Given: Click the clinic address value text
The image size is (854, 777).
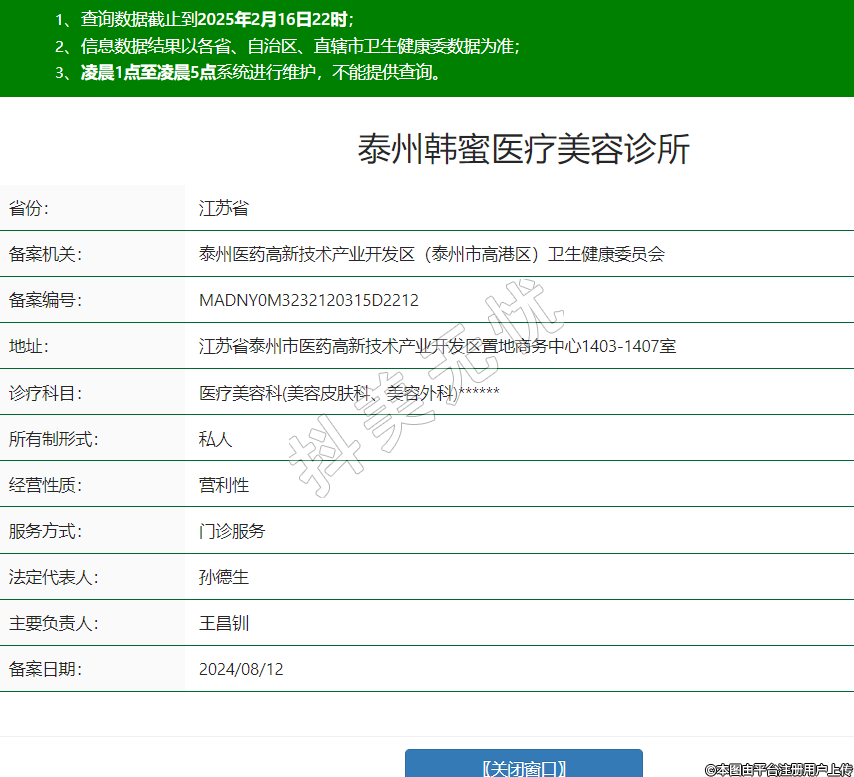Looking at the screenshot, I should click(437, 346).
